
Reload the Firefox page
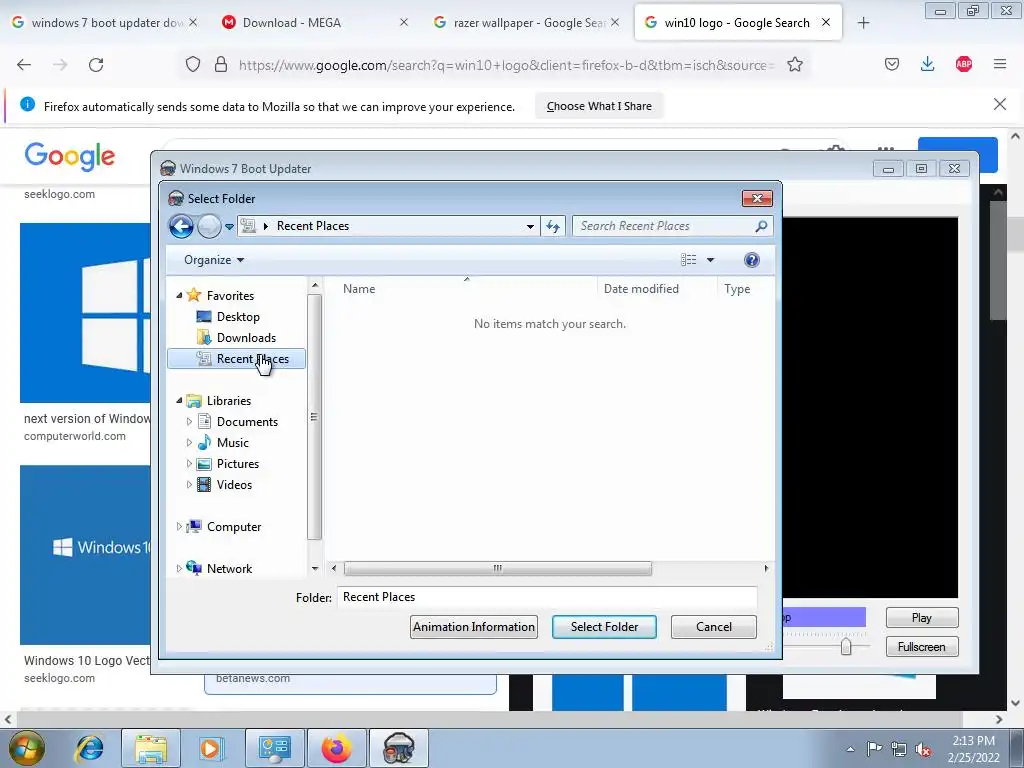(x=96, y=65)
